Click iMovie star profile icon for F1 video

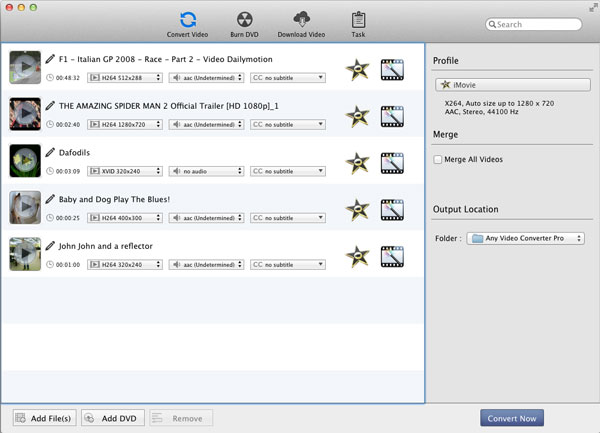click(357, 70)
